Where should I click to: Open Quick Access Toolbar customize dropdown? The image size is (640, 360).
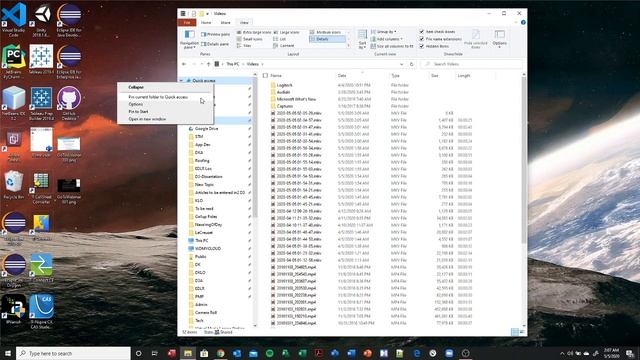(x=208, y=13)
